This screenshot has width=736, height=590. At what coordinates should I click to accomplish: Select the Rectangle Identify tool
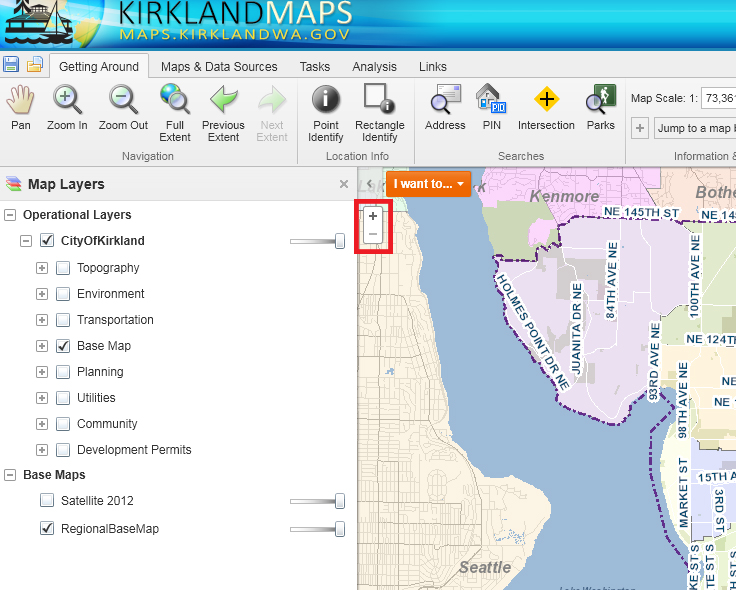tap(379, 107)
